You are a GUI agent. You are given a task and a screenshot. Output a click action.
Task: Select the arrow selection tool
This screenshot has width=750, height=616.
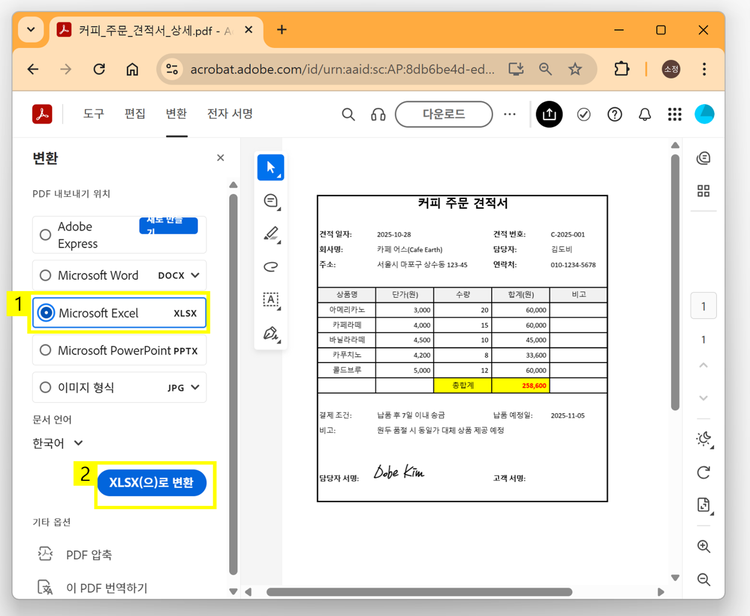click(x=271, y=167)
